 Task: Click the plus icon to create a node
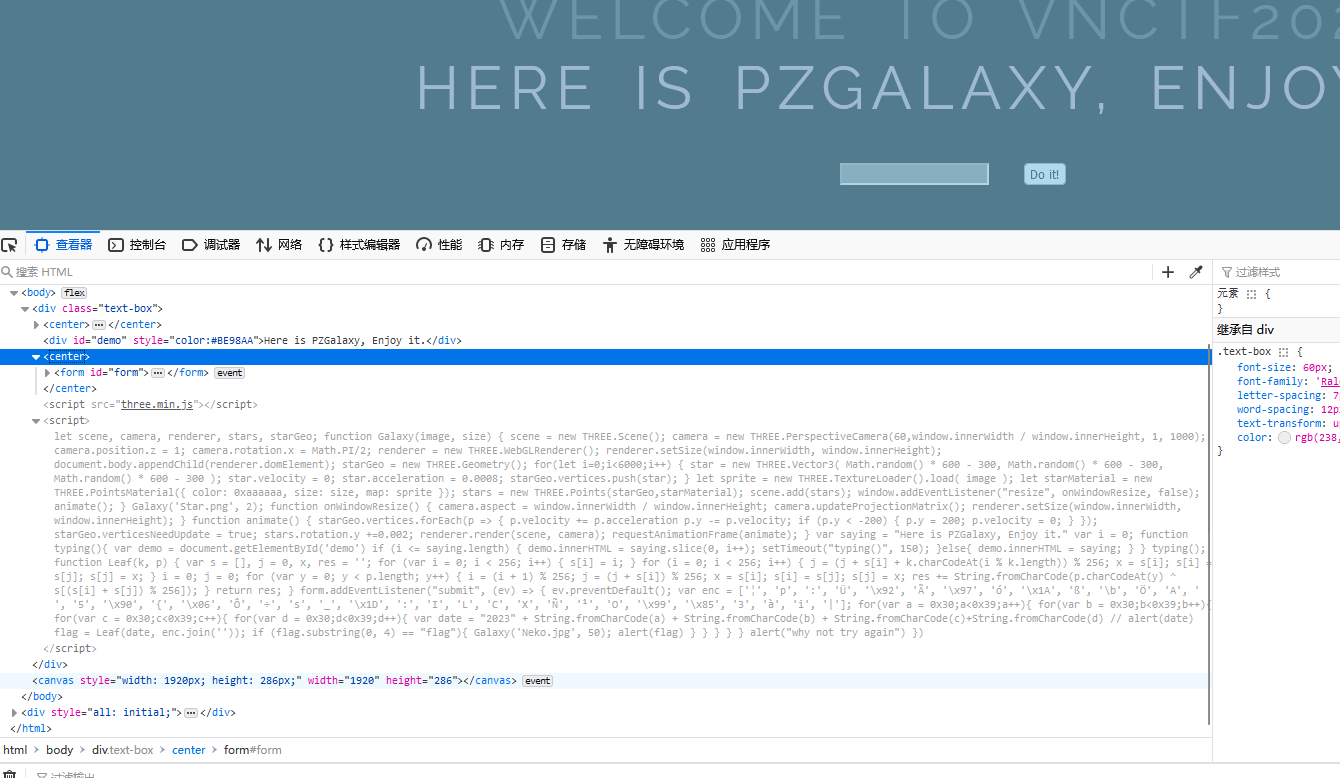pos(1167,272)
